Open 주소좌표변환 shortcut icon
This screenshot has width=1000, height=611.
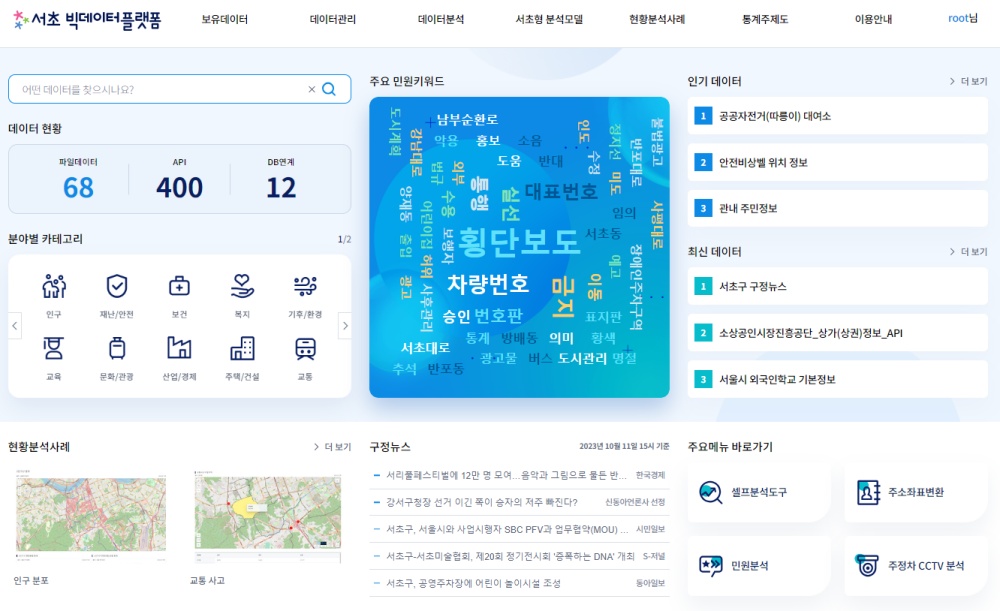pos(868,492)
